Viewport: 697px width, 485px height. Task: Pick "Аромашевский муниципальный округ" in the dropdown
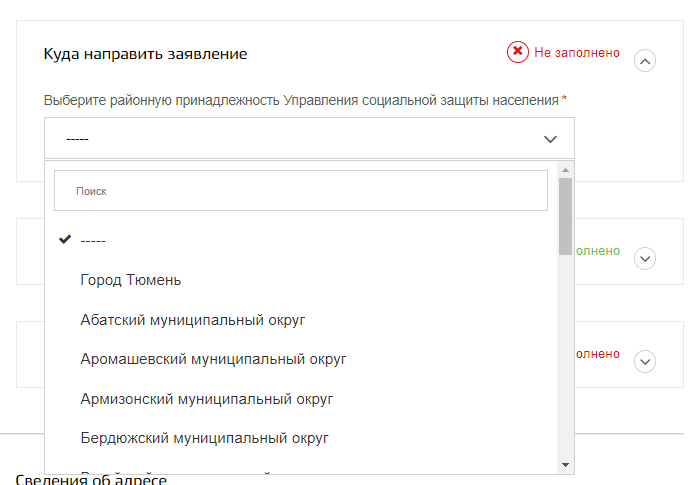pyautogui.click(x=213, y=359)
